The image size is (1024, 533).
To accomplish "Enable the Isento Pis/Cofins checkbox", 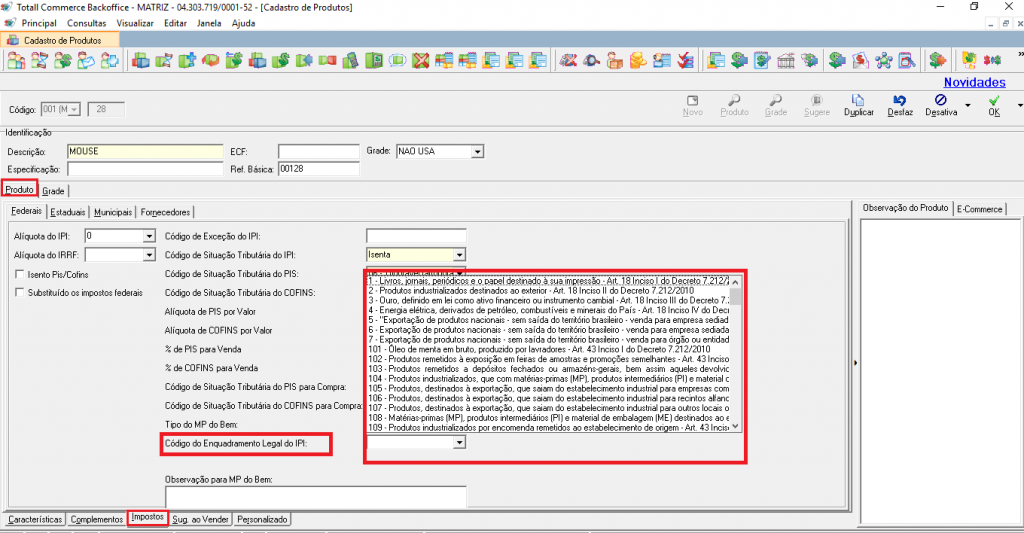I will tap(20, 274).
